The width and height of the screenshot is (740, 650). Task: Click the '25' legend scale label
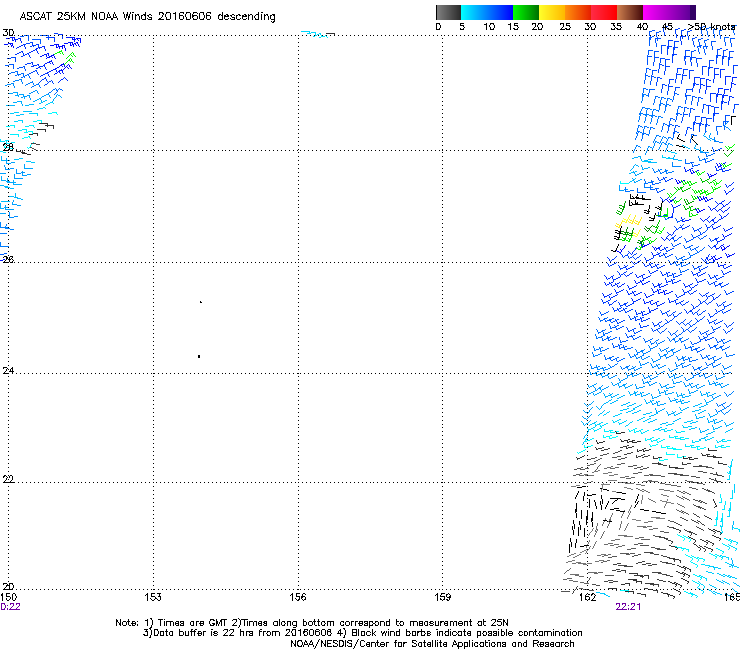click(565, 27)
